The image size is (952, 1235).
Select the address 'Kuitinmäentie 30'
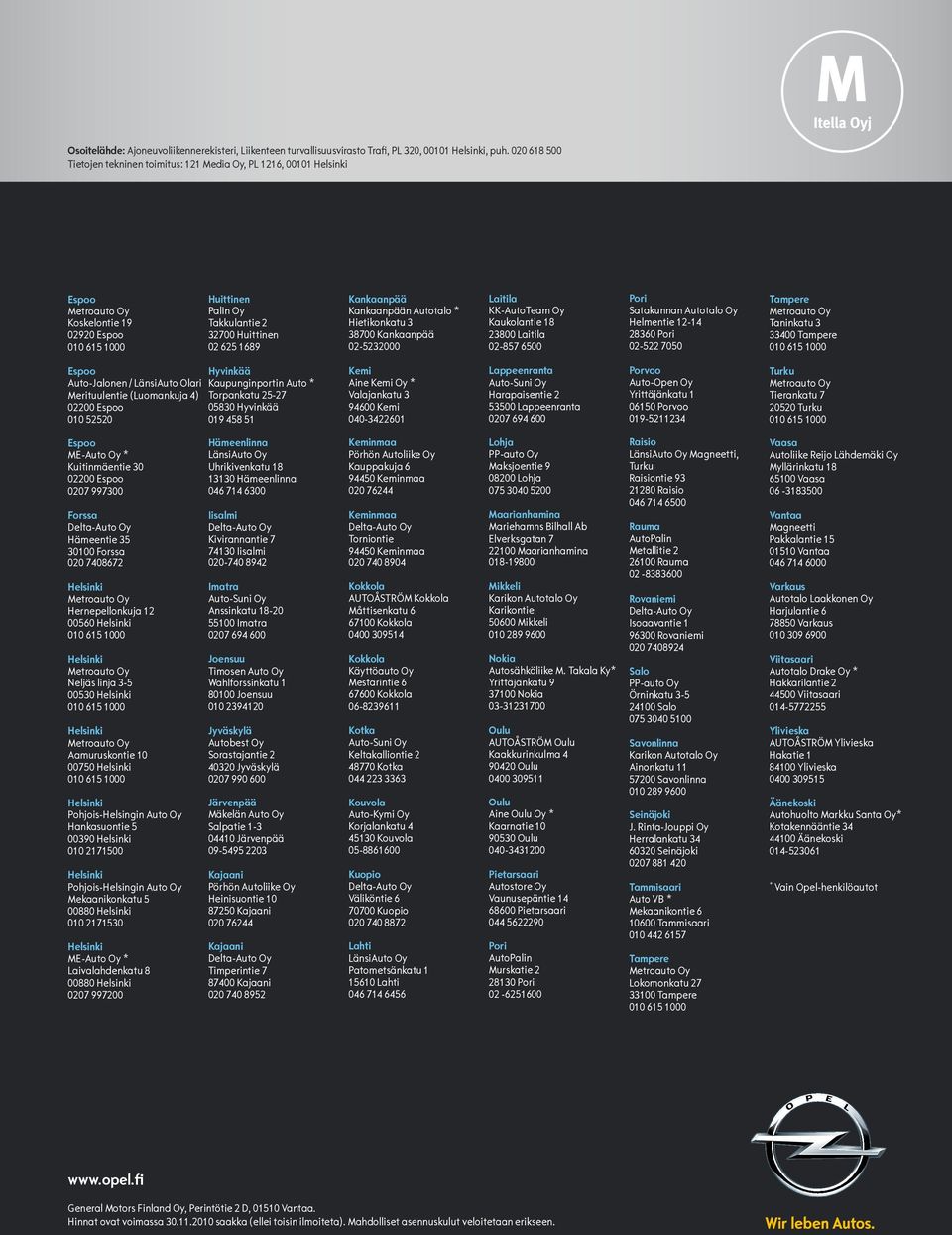click(x=105, y=467)
